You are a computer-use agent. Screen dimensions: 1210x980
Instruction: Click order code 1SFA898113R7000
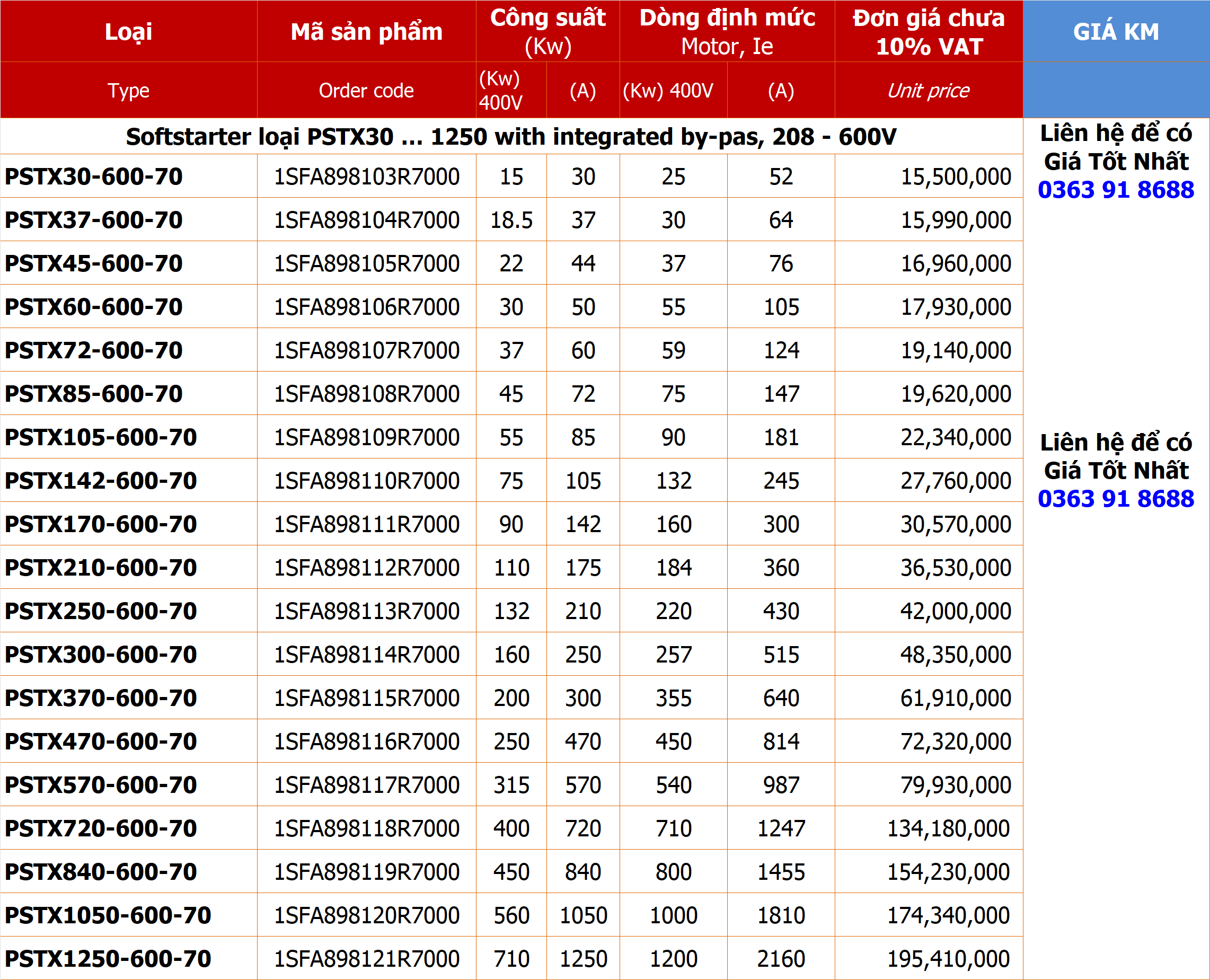[x=366, y=611]
